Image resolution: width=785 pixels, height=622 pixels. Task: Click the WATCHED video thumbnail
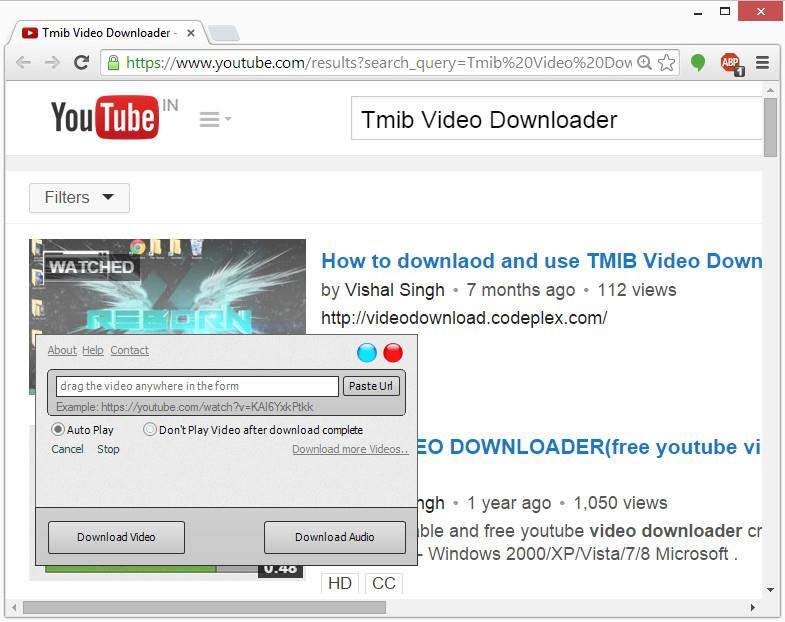[x=167, y=286]
